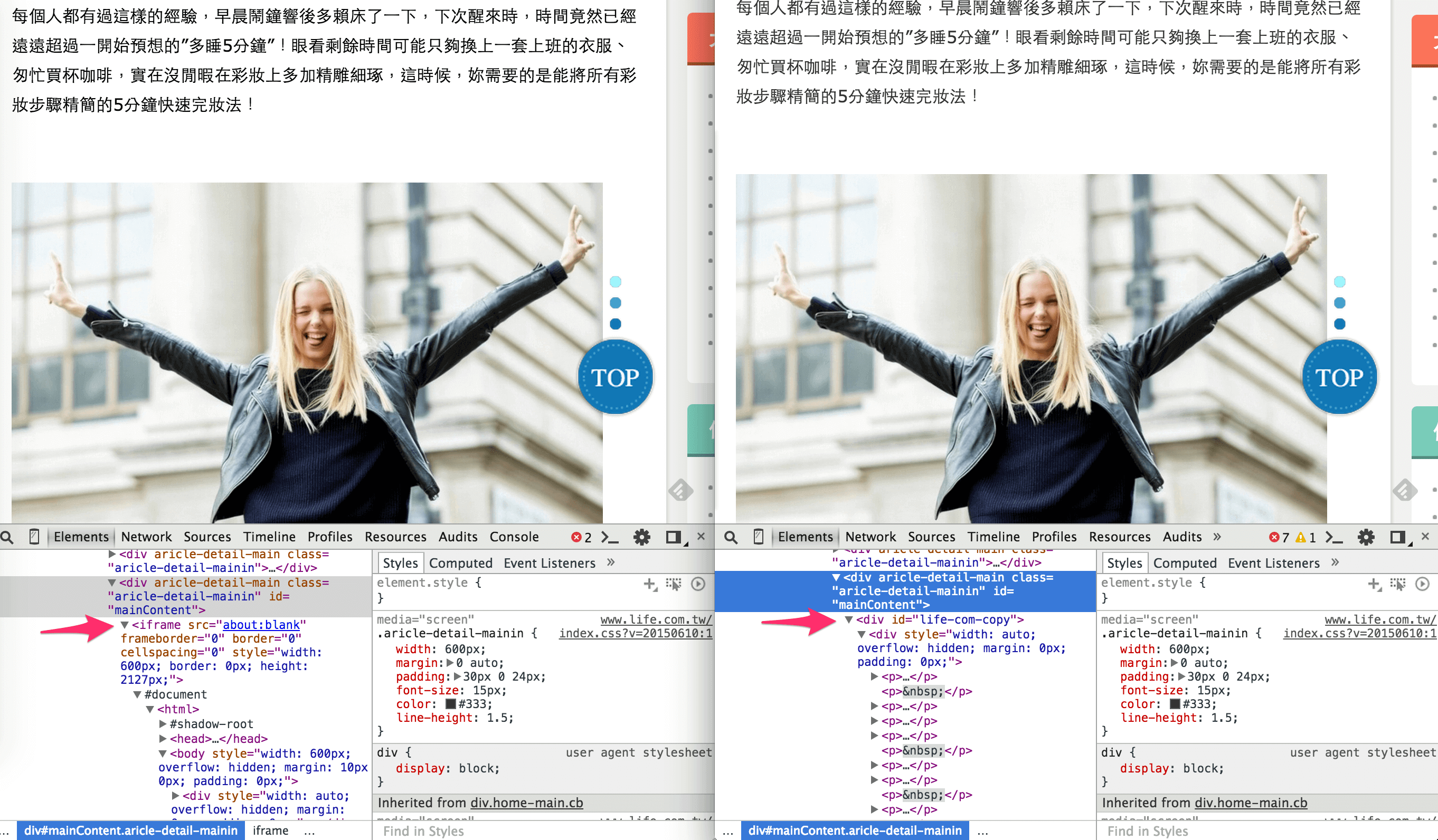
Task: Toggle animations control icon in left Styles pane
Action: tap(698, 584)
